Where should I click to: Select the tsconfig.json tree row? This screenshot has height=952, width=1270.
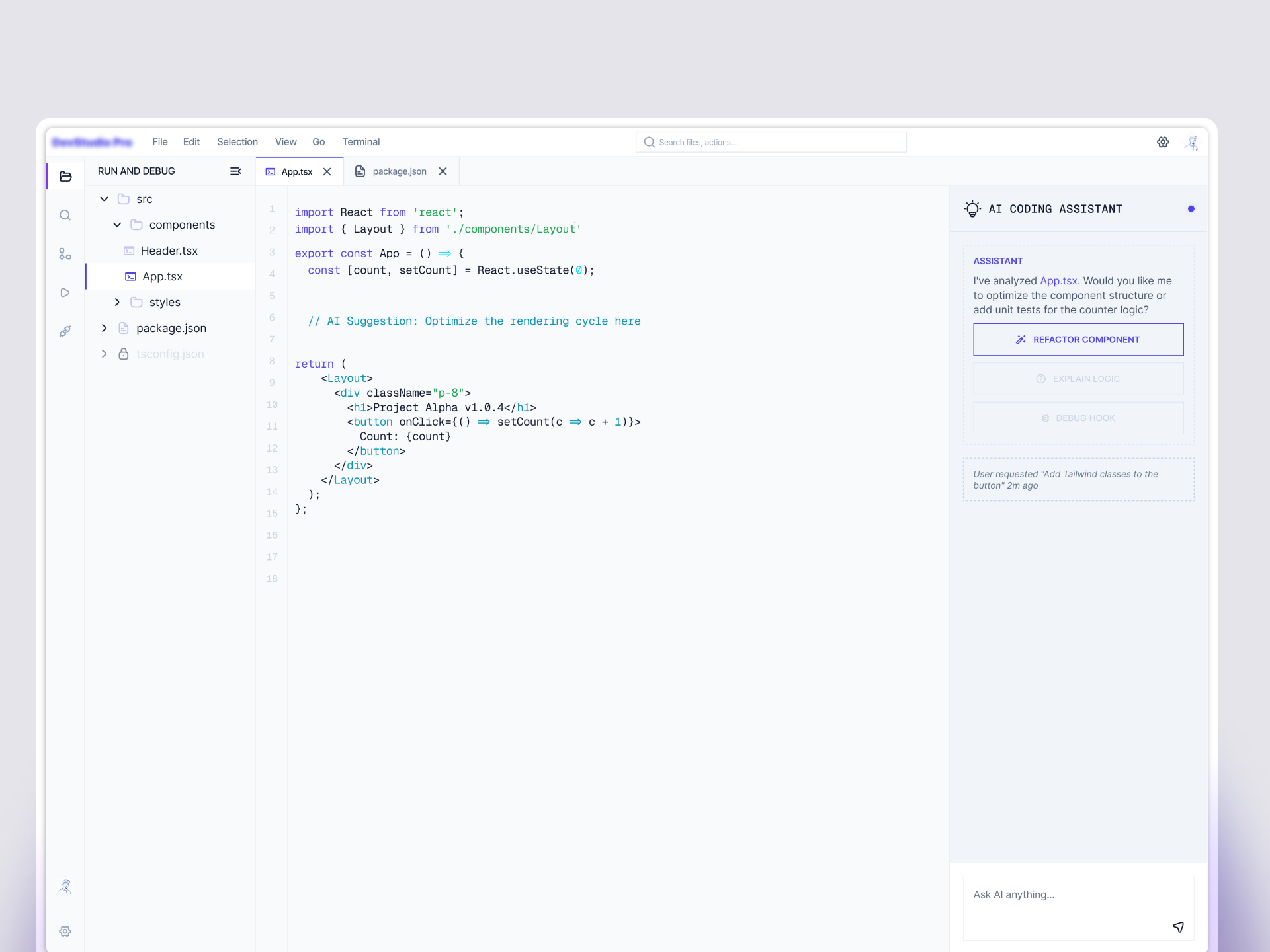[170, 354]
